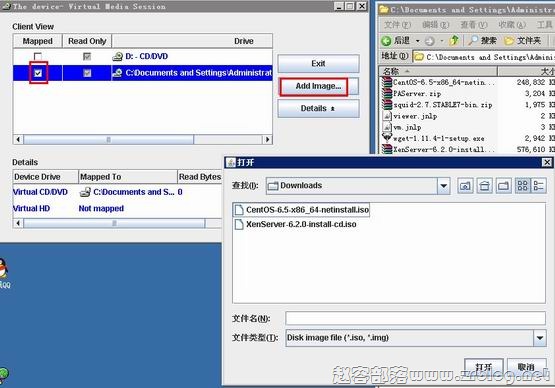Click the Read Only column header
This screenshot has width=555, height=388.
tap(87, 41)
